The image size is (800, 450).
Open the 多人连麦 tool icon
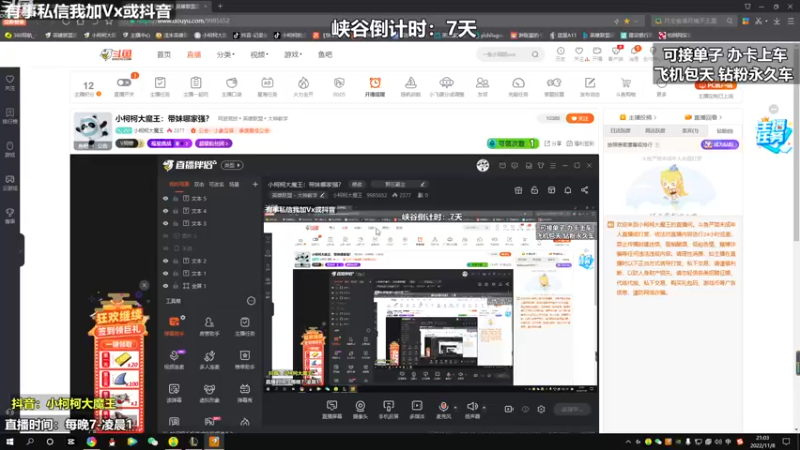[209, 359]
